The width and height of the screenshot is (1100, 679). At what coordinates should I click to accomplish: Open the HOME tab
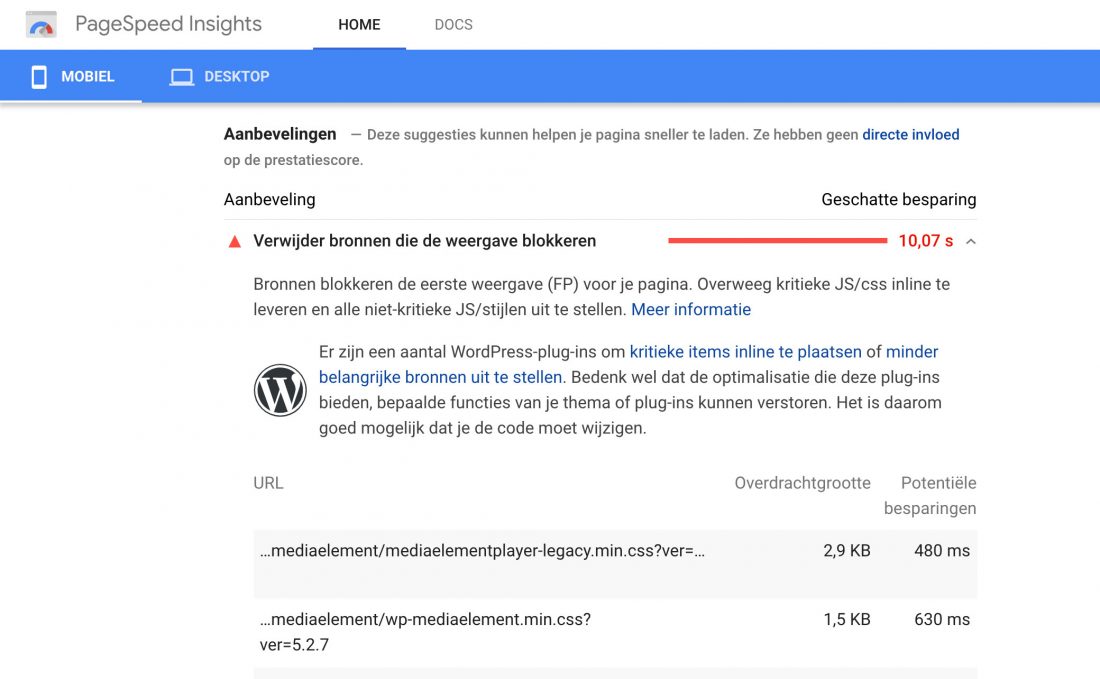pyautogui.click(x=359, y=25)
